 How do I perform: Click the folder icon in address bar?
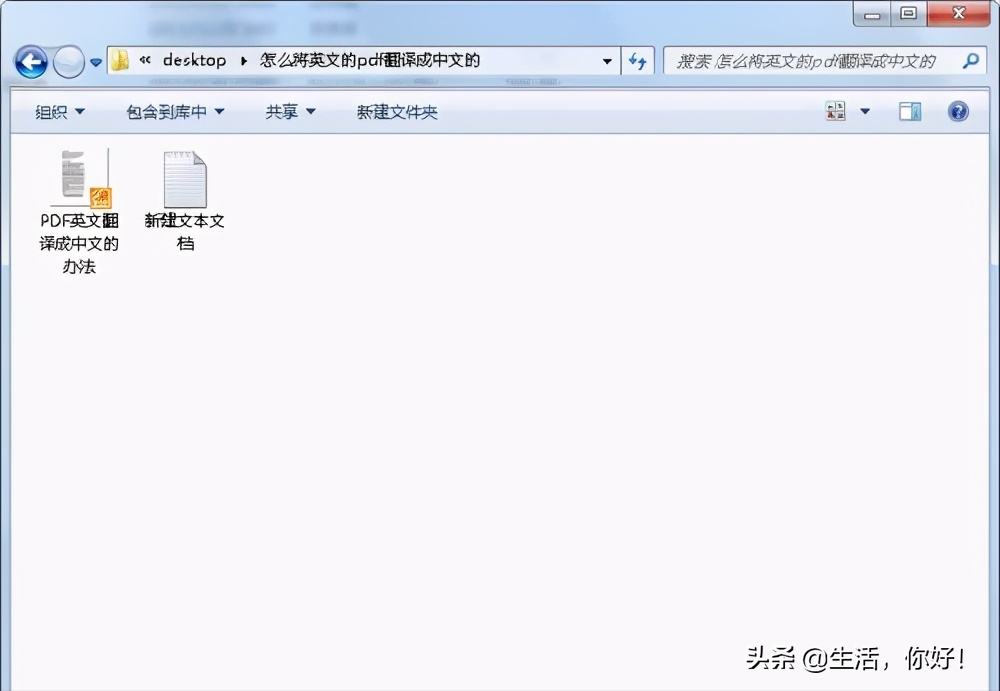point(121,61)
